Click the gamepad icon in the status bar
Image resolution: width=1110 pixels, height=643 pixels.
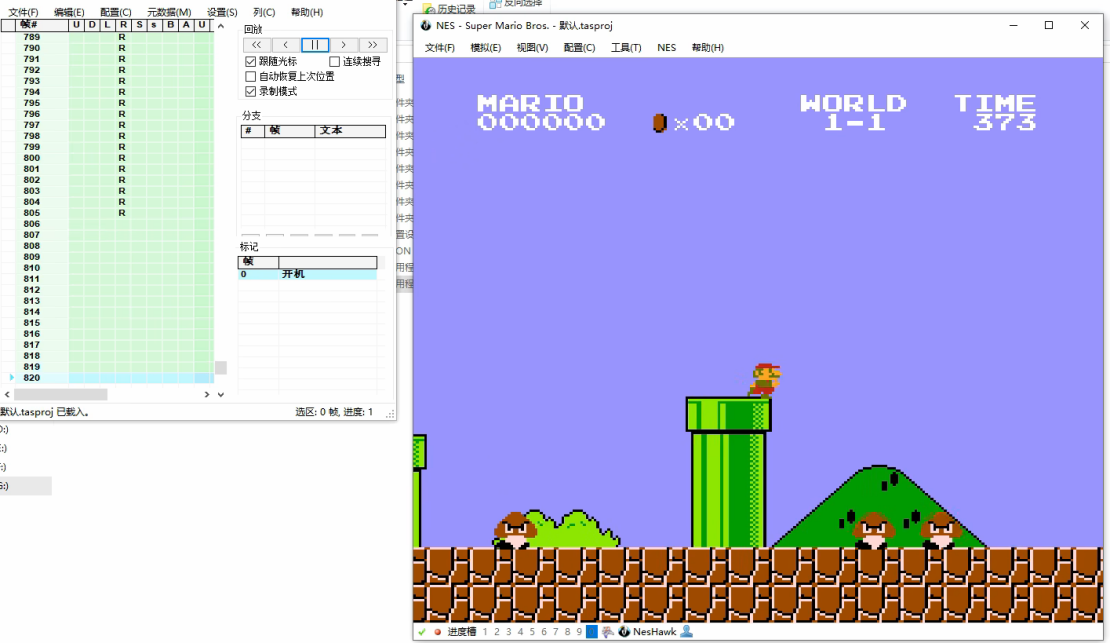pos(607,632)
